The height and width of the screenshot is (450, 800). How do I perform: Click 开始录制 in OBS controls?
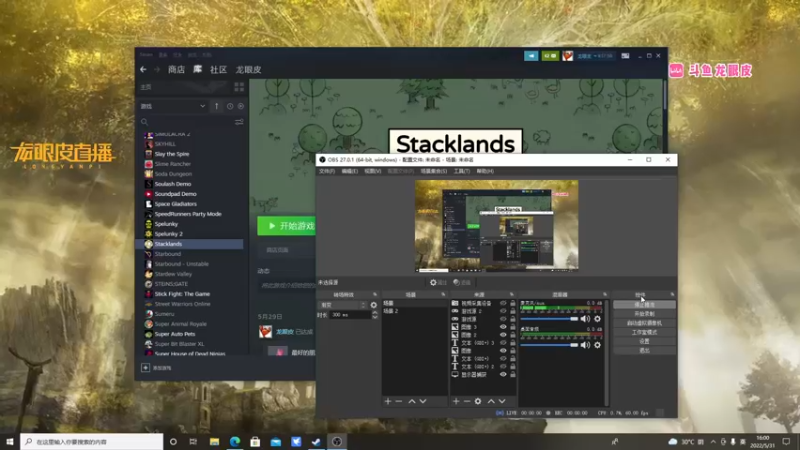pos(644,314)
